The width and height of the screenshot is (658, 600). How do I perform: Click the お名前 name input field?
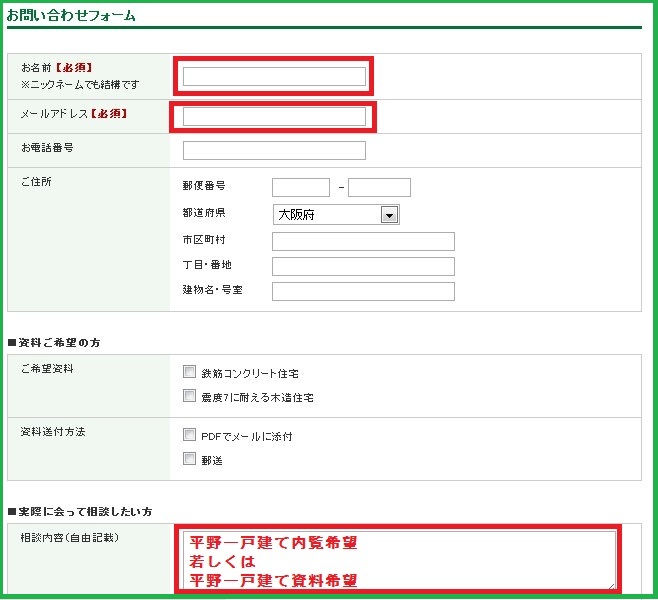(274, 77)
